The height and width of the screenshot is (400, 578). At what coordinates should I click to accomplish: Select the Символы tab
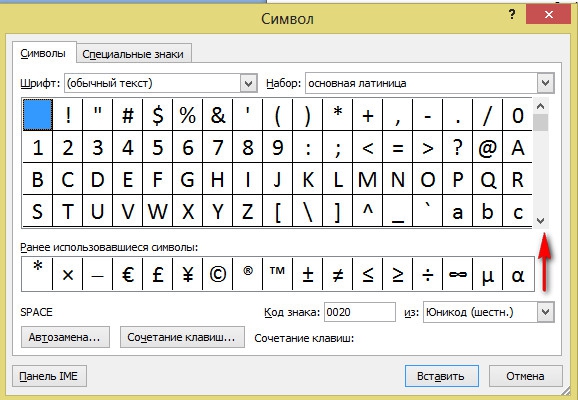(x=43, y=53)
